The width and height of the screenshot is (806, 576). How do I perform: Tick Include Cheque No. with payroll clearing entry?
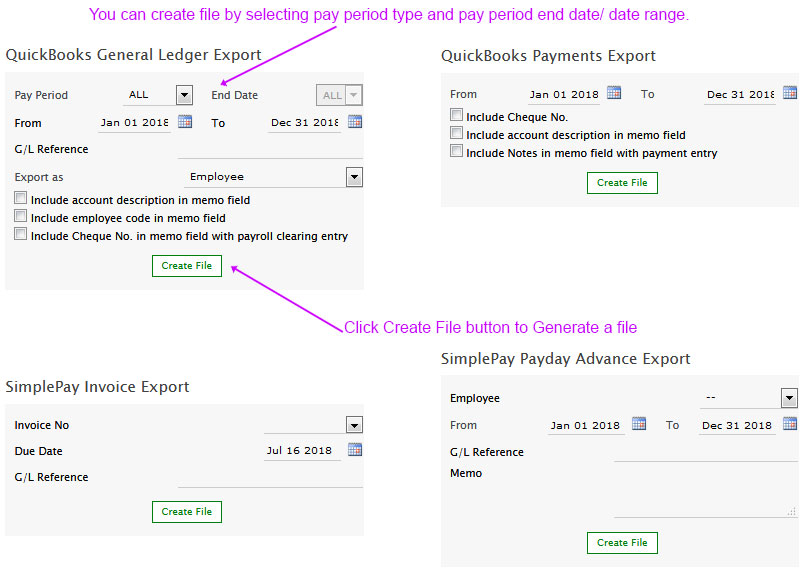21,234
